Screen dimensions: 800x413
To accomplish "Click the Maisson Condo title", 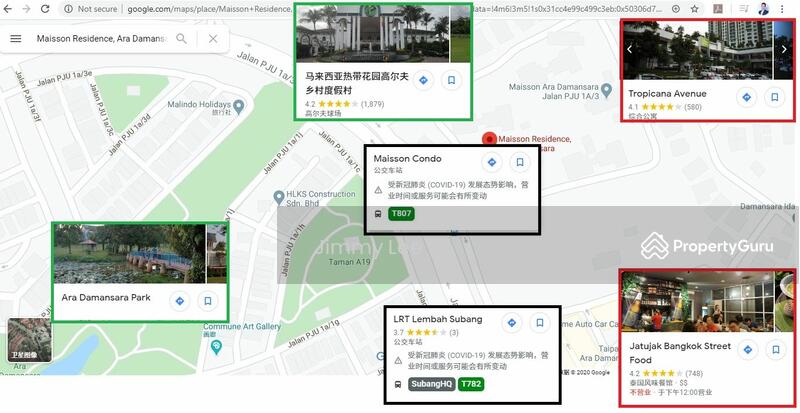I will point(407,159).
